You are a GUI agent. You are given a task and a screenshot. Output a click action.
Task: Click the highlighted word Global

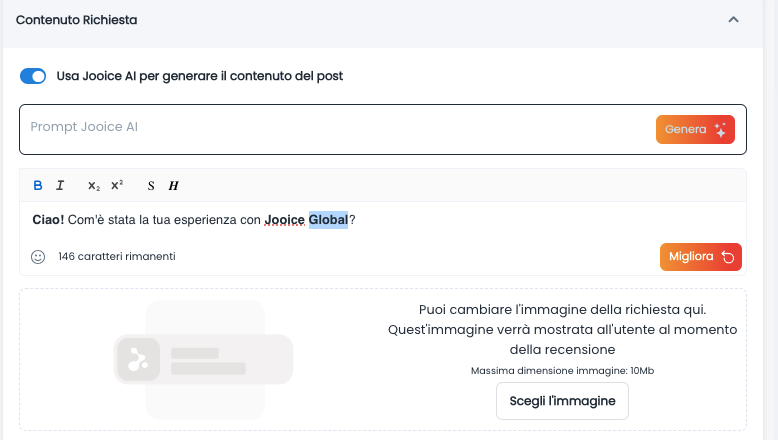(x=328, y=220)
